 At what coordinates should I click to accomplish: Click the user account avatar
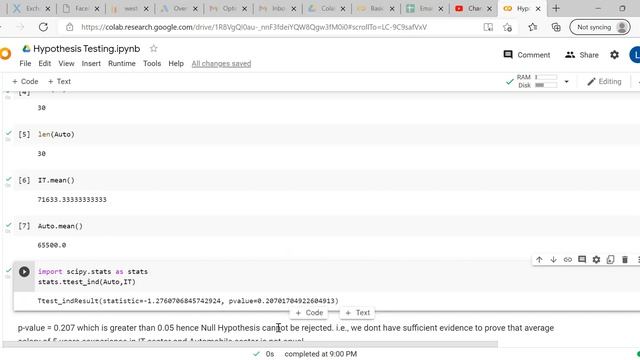pyautogui.click(x=635, y=55)
